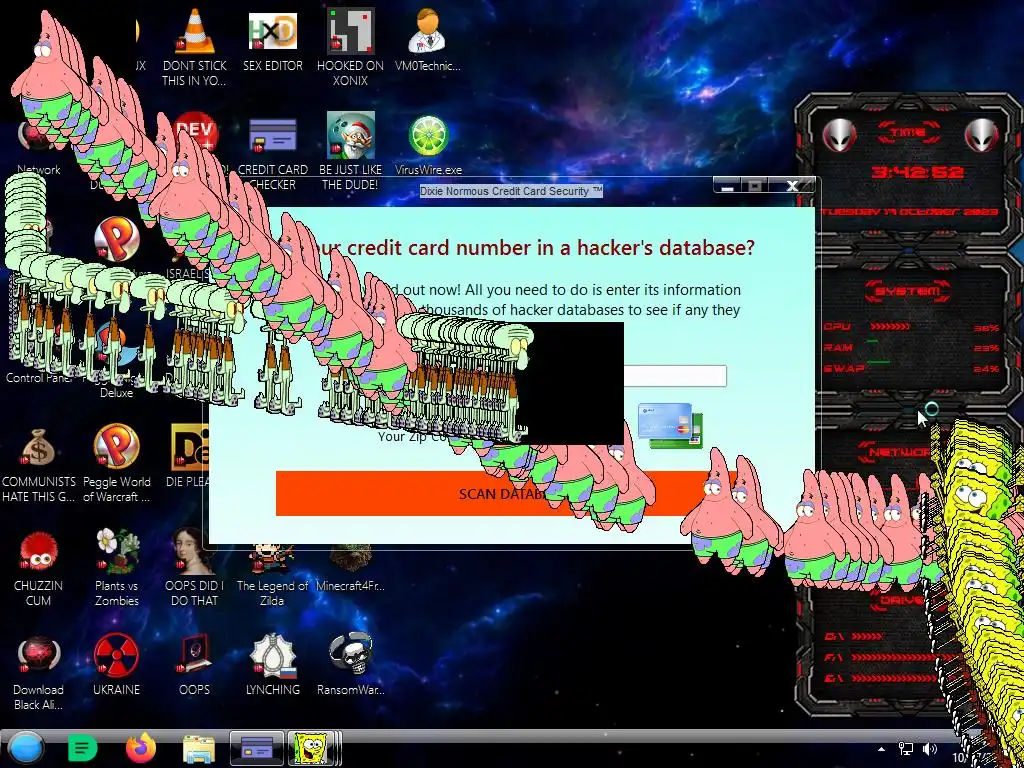This screenshot has height=768, width=1024.
Task: Launch The Legend of Zilda shortcut
Action: click(272, 560)
